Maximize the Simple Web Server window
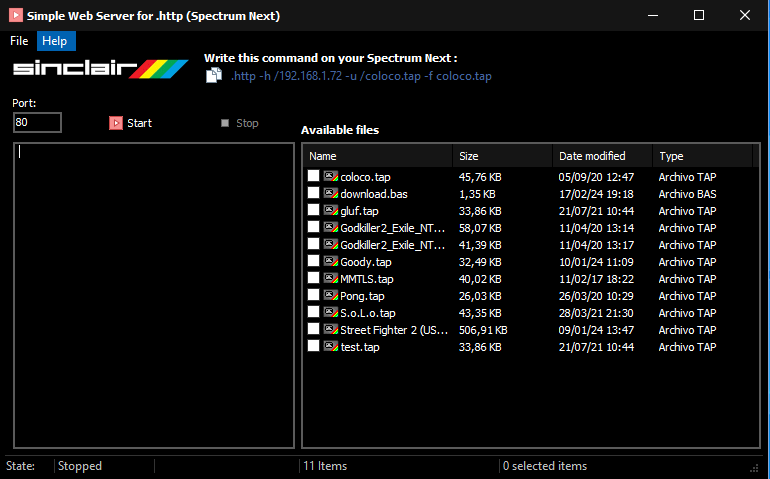 pos(699,15)
